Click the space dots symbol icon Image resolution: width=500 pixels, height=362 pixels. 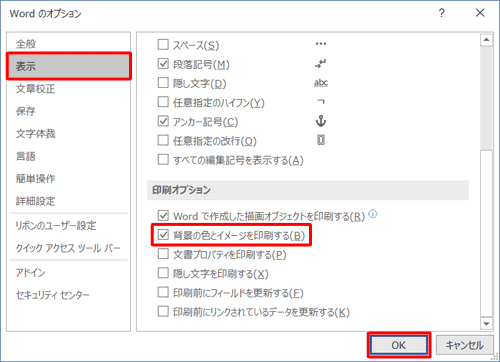click(x=321, y=44)
